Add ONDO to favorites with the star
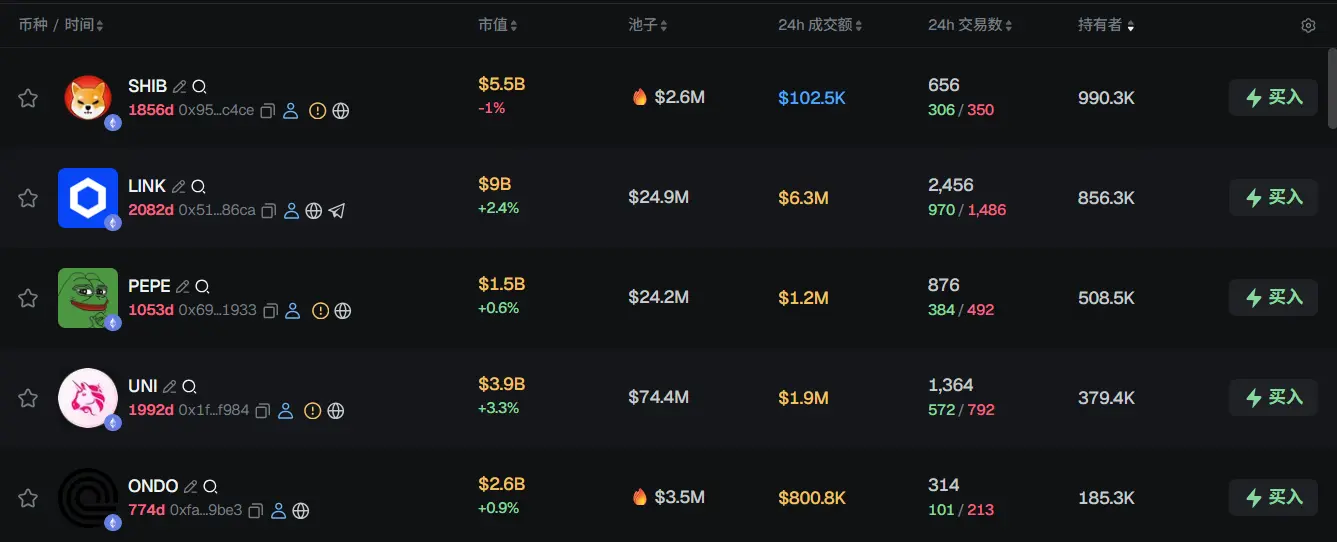The height and width of the screenshot is (542, 1337). (28, 498)
